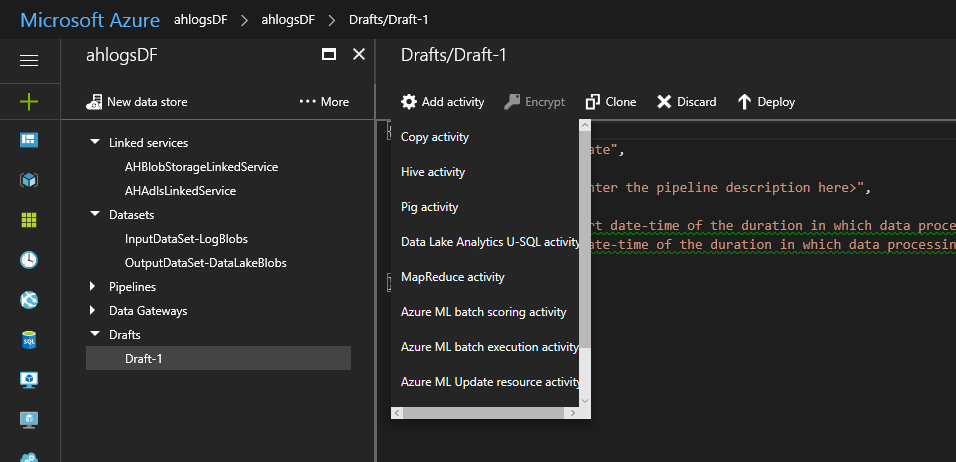Image resolution: width=956 pixels, height=462 pixels.
Task: Click the Encrypt button label
Action: pyautogui.click(x=545, y=102)
